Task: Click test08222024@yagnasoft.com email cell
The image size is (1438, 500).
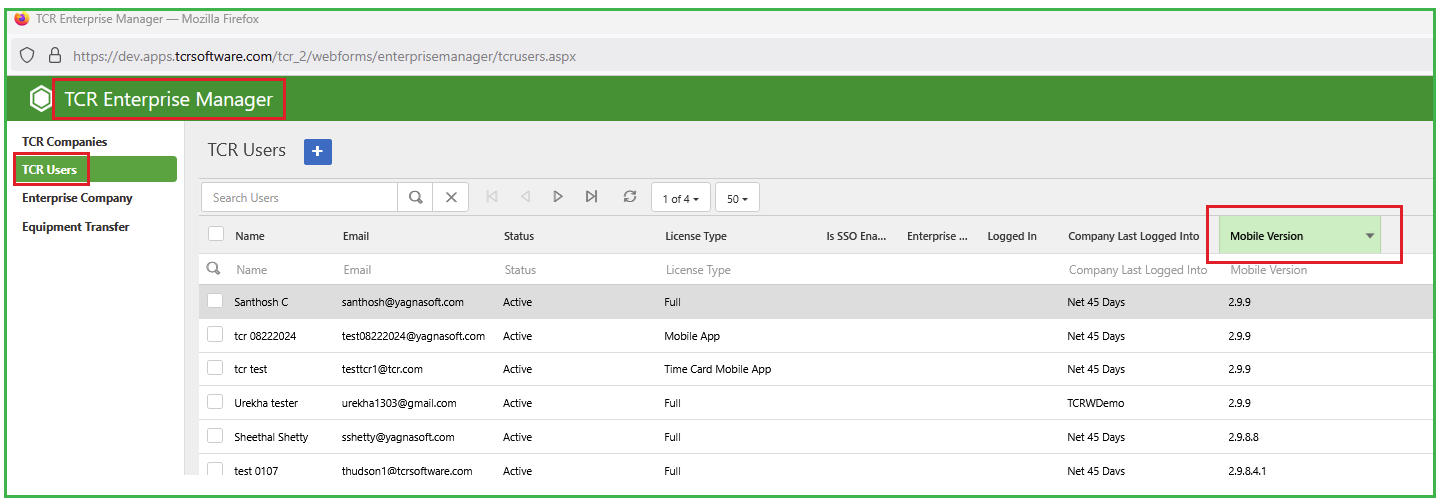Action: (414, 336)
